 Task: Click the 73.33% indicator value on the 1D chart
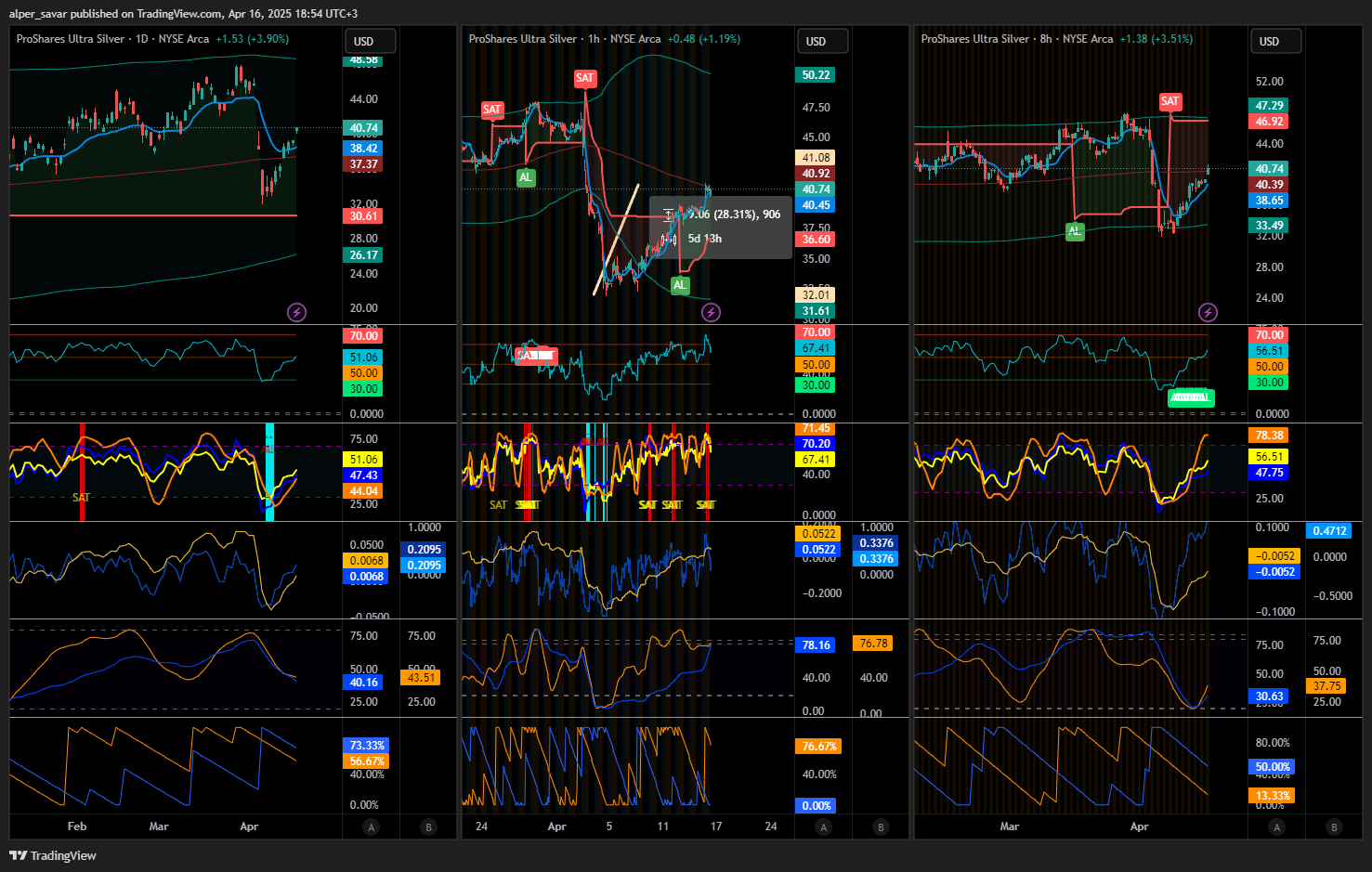point(367,746)
